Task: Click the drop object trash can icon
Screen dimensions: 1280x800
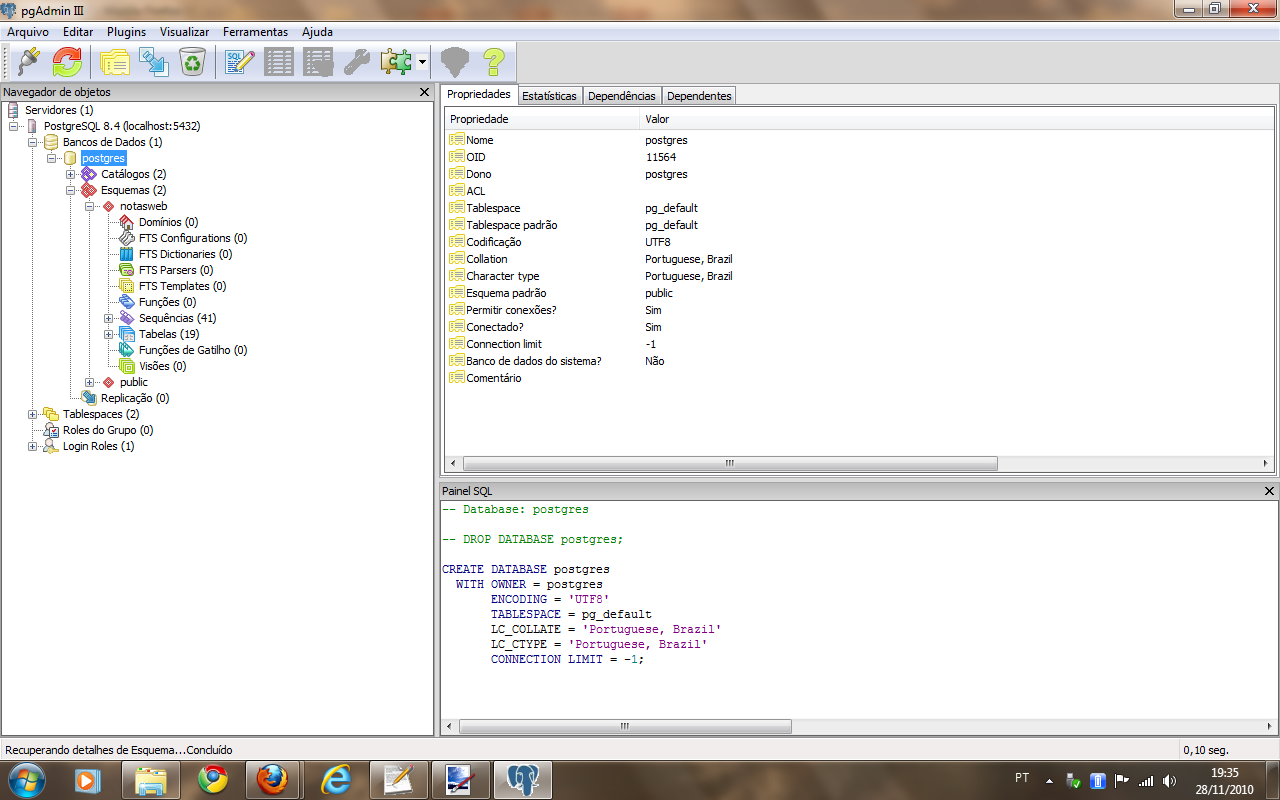Action: [x=192, y=62]
